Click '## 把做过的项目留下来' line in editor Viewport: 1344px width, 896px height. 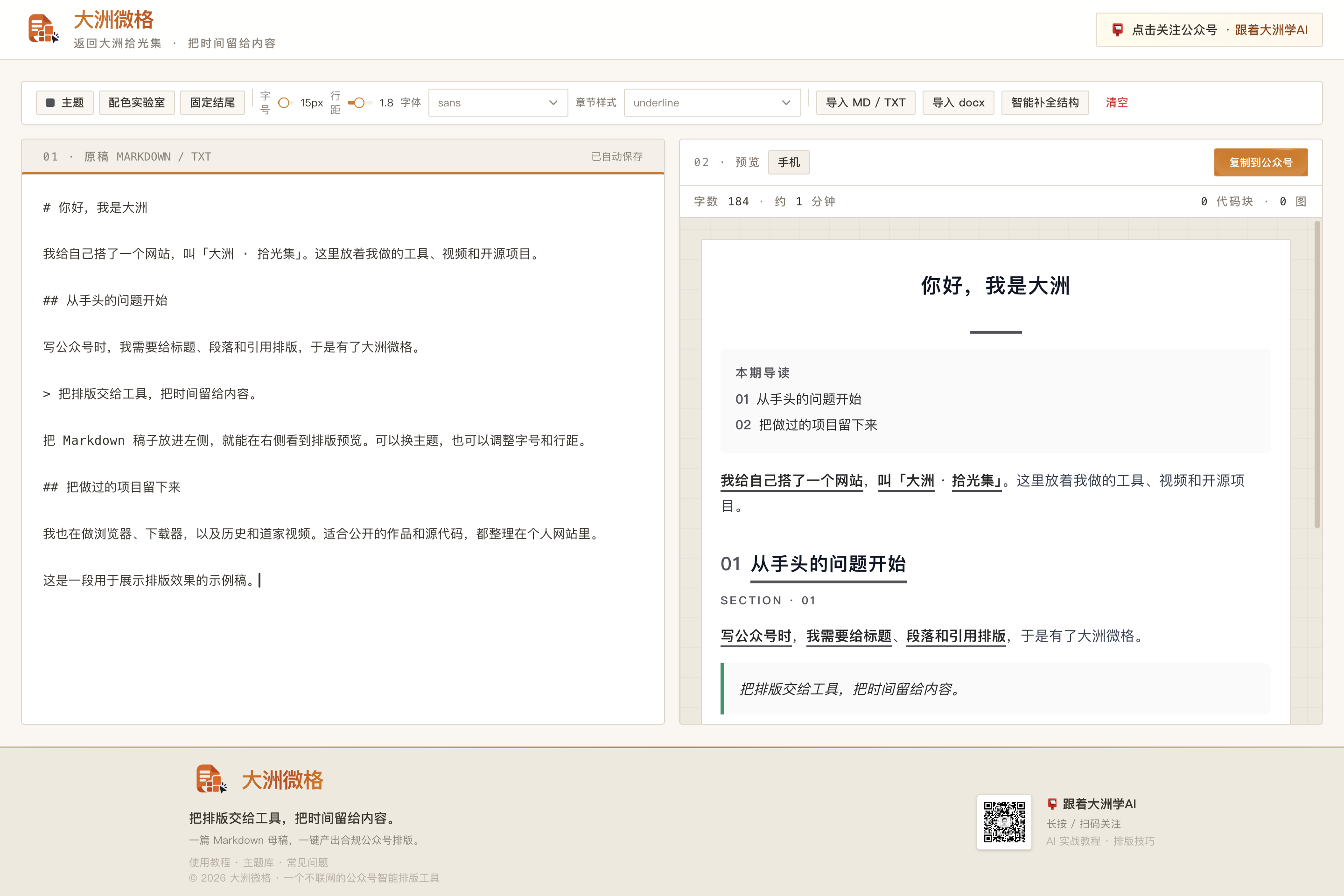click(112, 487)
